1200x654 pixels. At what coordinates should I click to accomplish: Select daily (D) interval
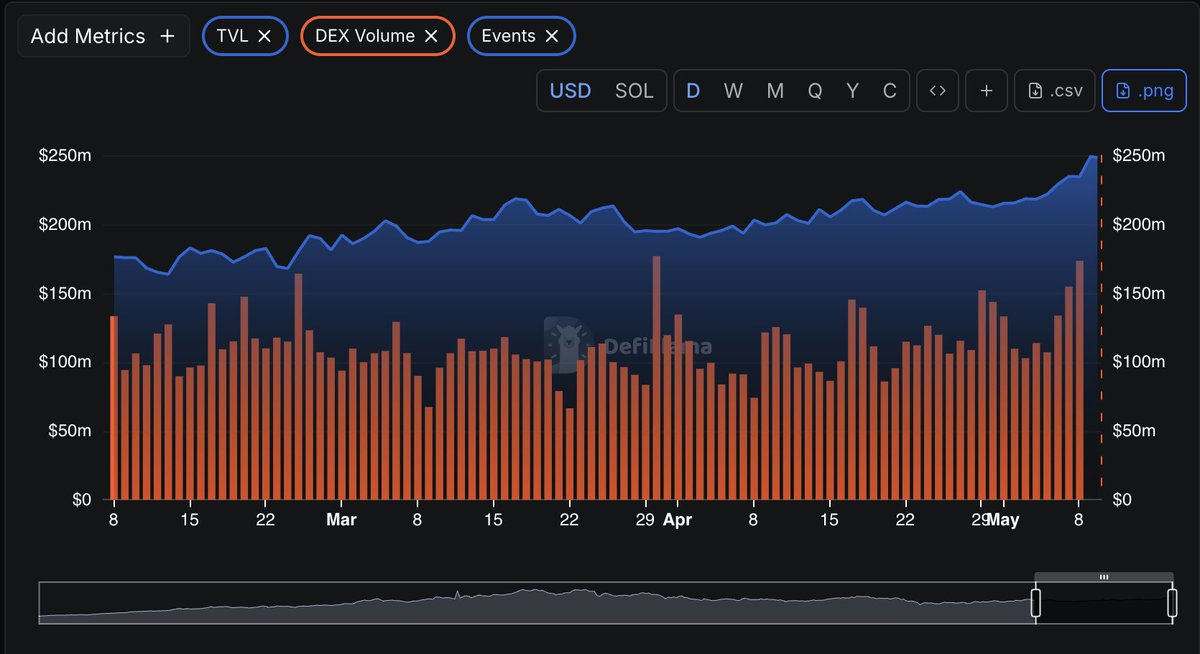[693, 91]
